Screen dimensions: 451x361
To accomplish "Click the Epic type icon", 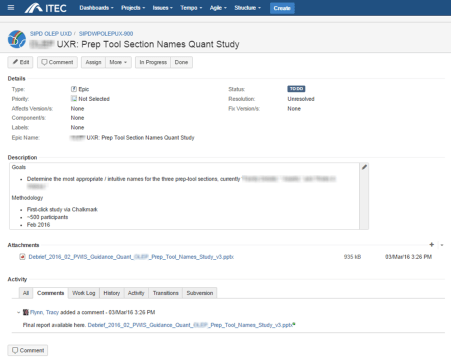I will click(74, 89).
